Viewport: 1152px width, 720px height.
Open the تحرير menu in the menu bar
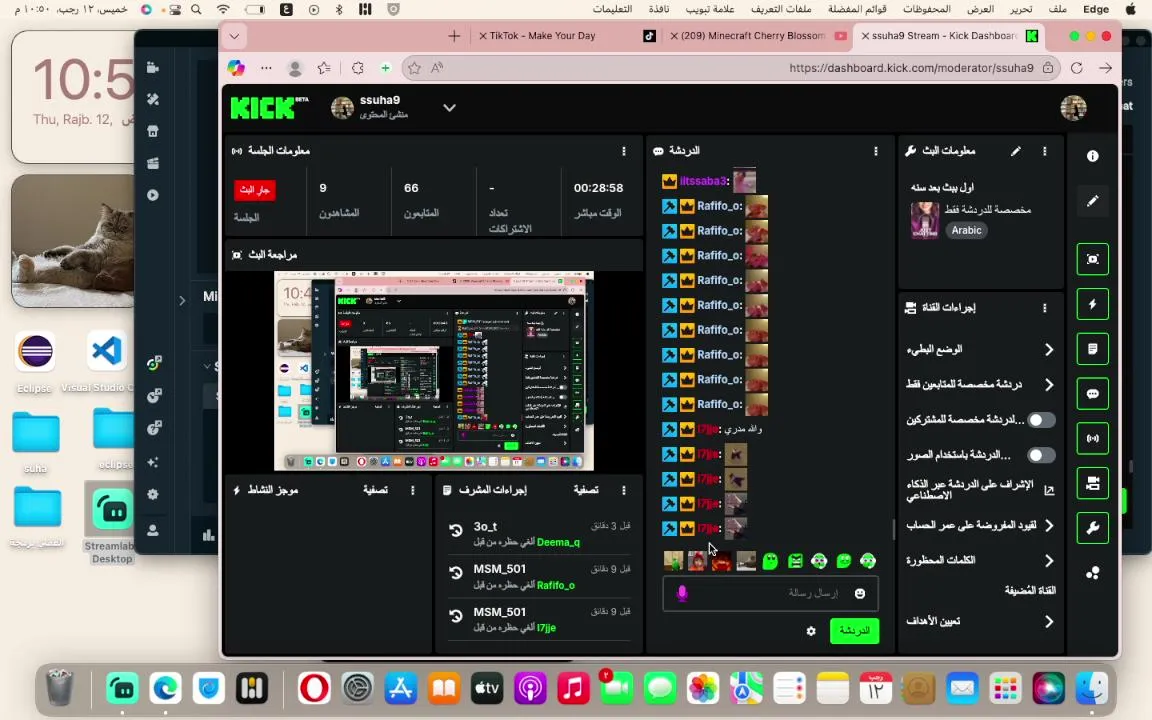1020,9
